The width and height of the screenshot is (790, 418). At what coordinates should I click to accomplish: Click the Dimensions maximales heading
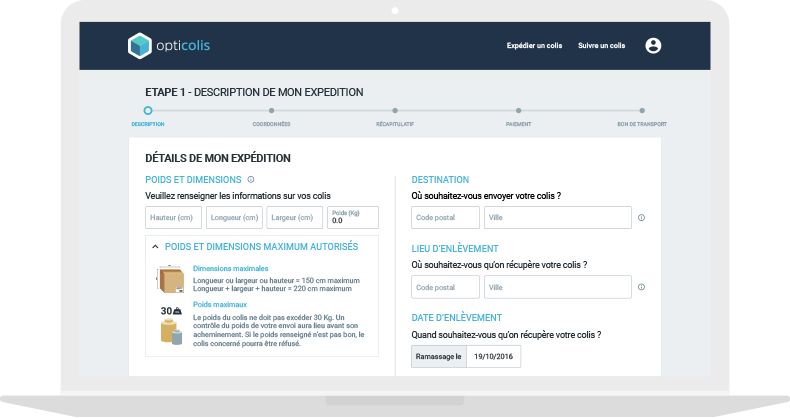230,269
